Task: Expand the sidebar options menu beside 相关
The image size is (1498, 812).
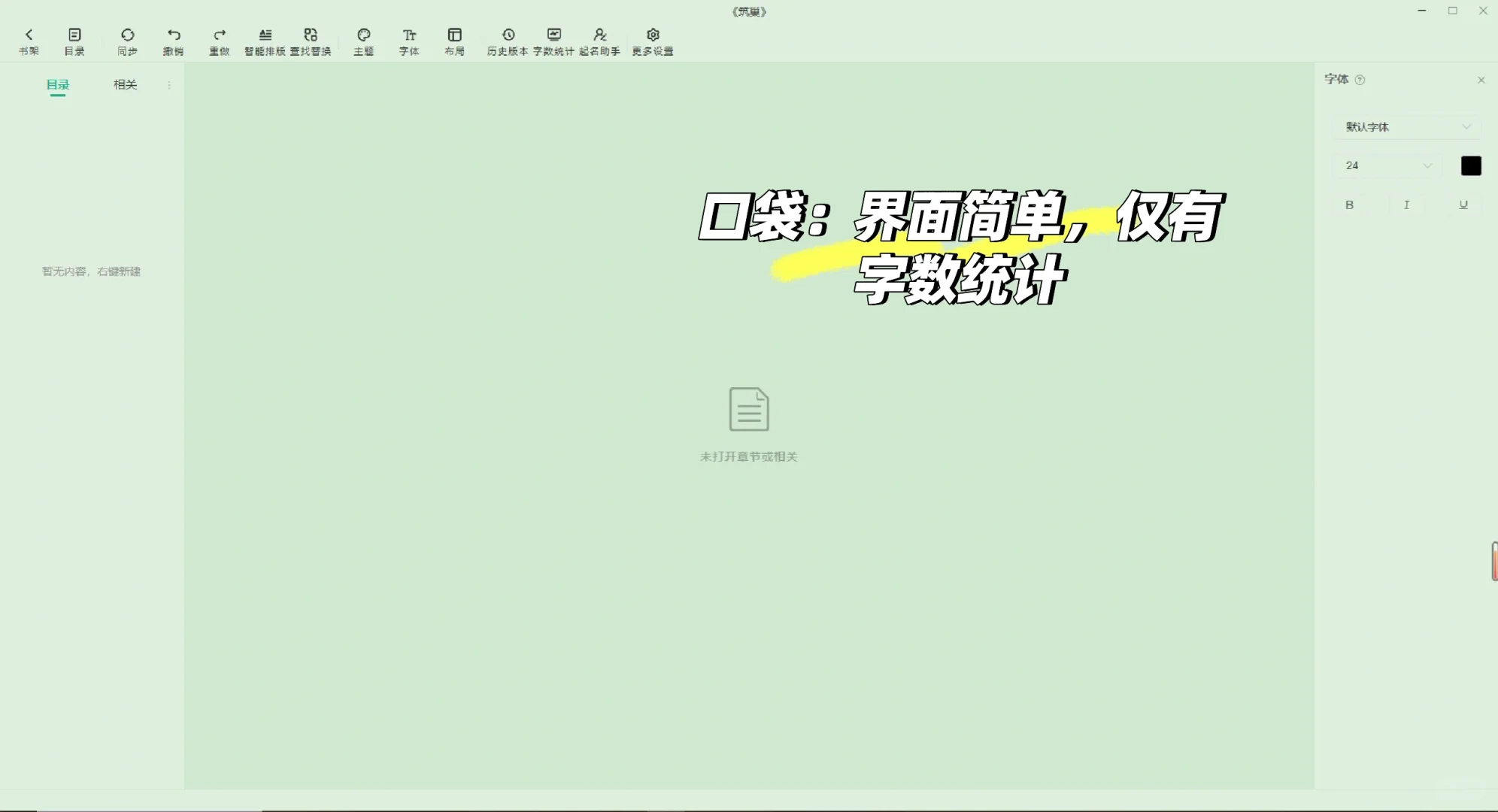Action: 169,85
